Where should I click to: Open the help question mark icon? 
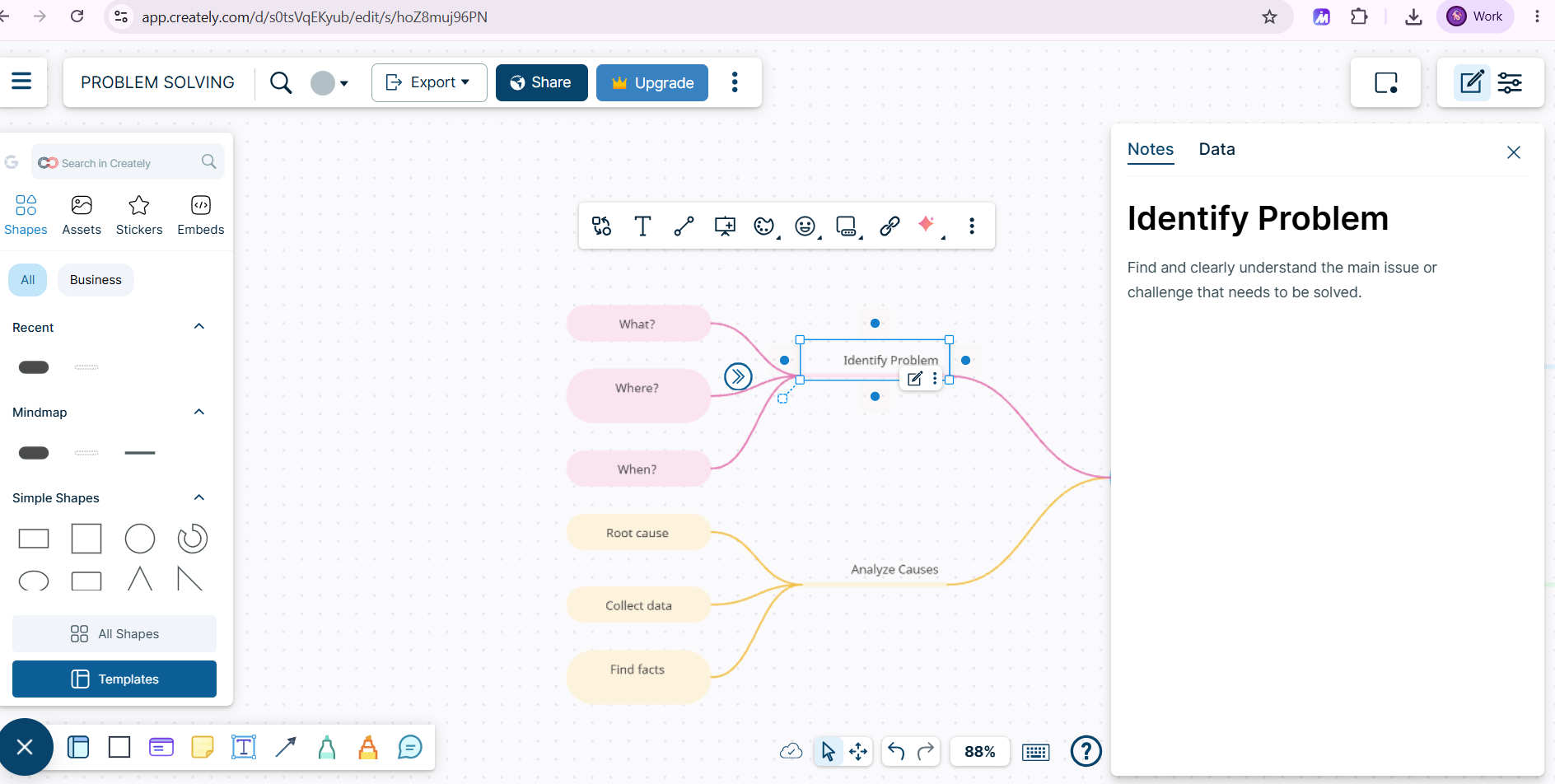(x=1086, y=751)
